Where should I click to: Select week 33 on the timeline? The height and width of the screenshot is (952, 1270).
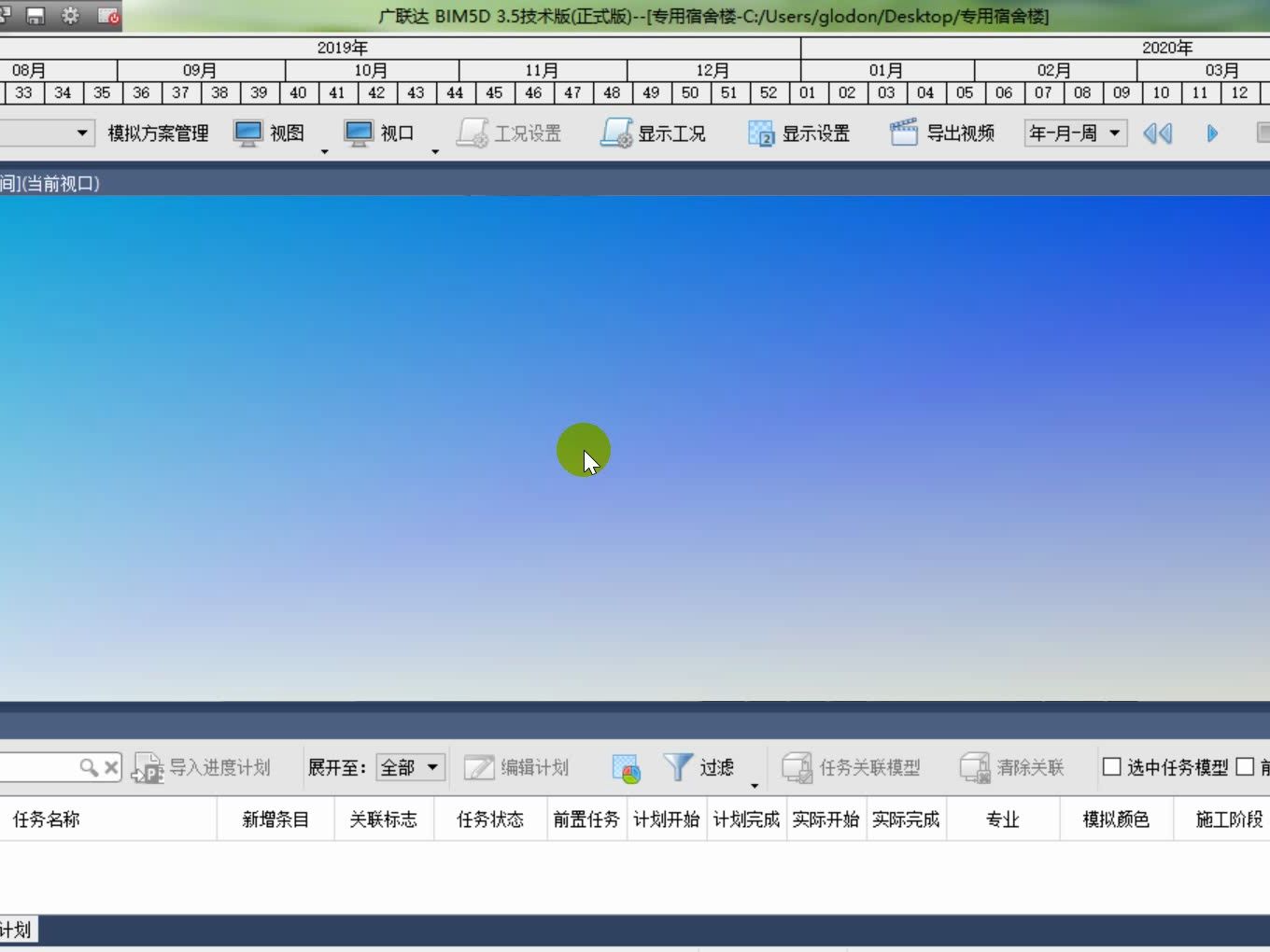(23, 92)
